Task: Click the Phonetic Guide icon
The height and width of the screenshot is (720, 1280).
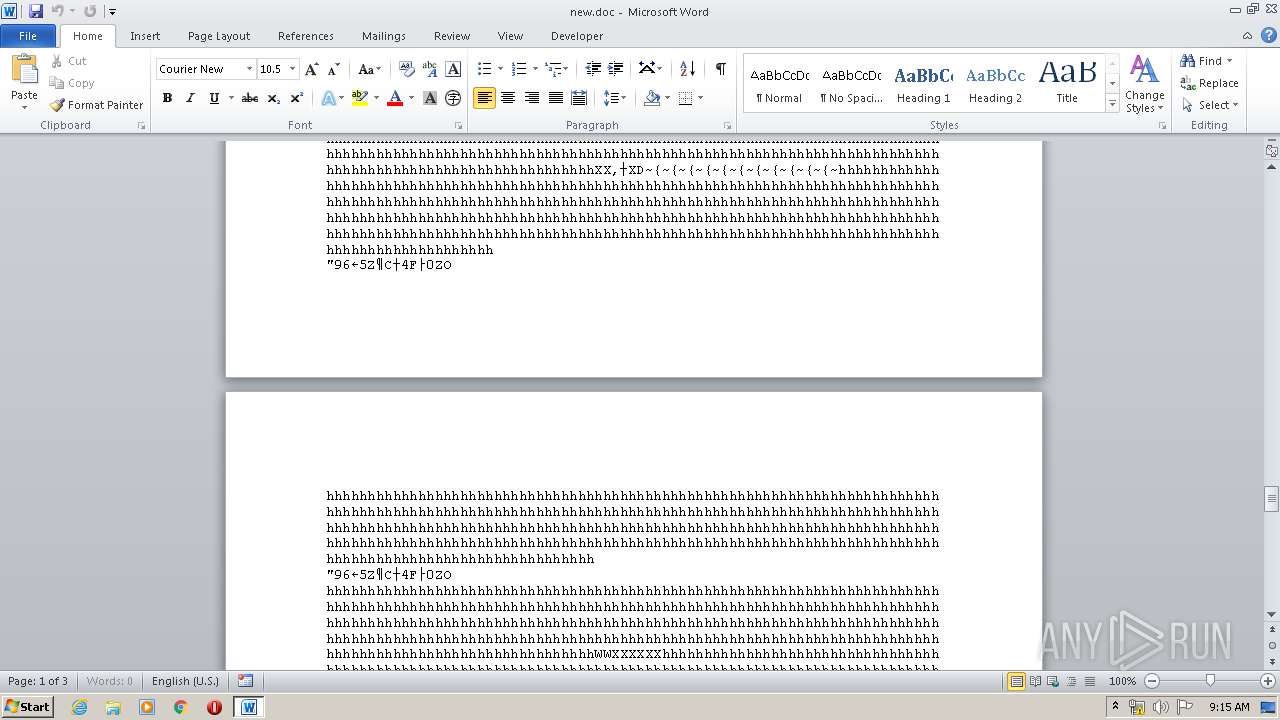Action: tap(430, 69)
